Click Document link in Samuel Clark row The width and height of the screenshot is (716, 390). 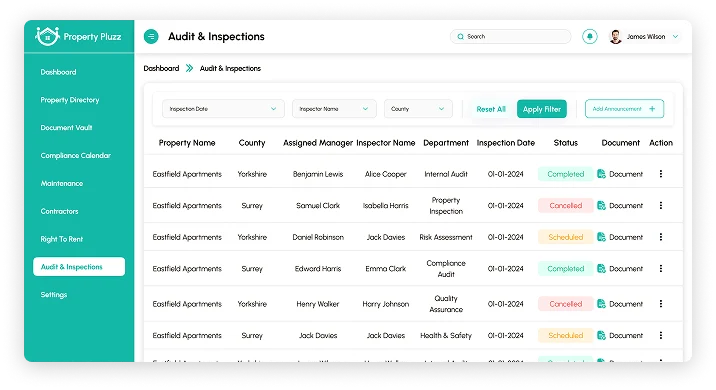pos(626,206)
